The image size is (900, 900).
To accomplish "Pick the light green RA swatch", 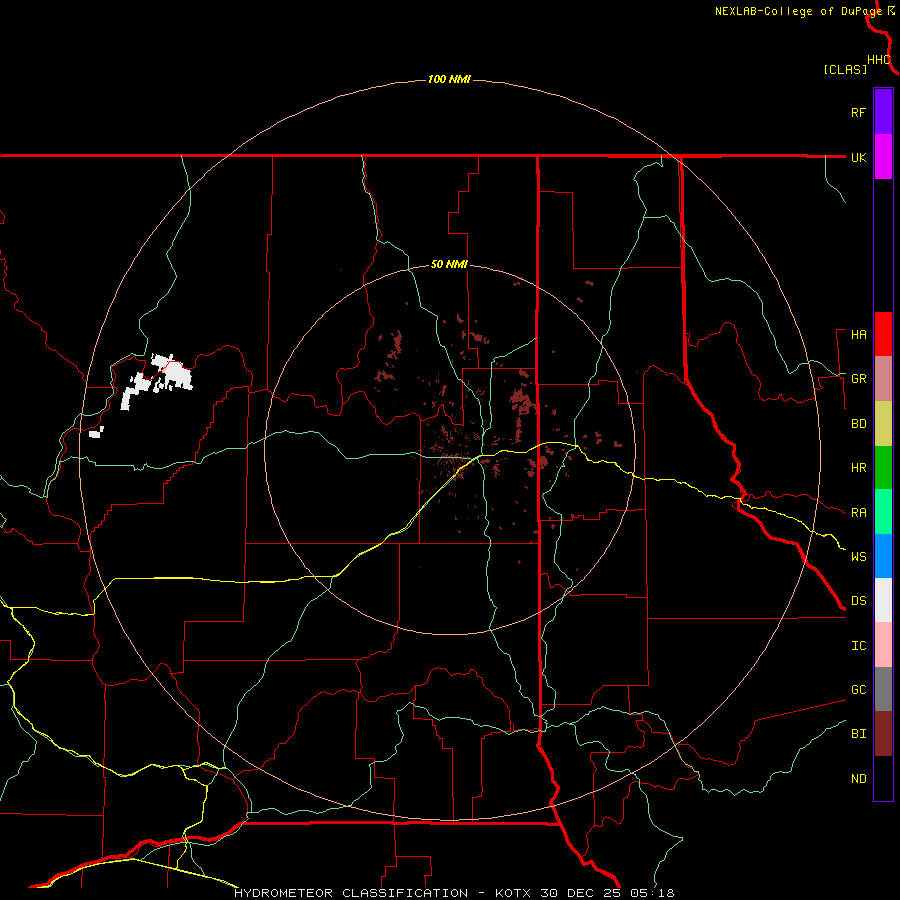I will (883, 512).
